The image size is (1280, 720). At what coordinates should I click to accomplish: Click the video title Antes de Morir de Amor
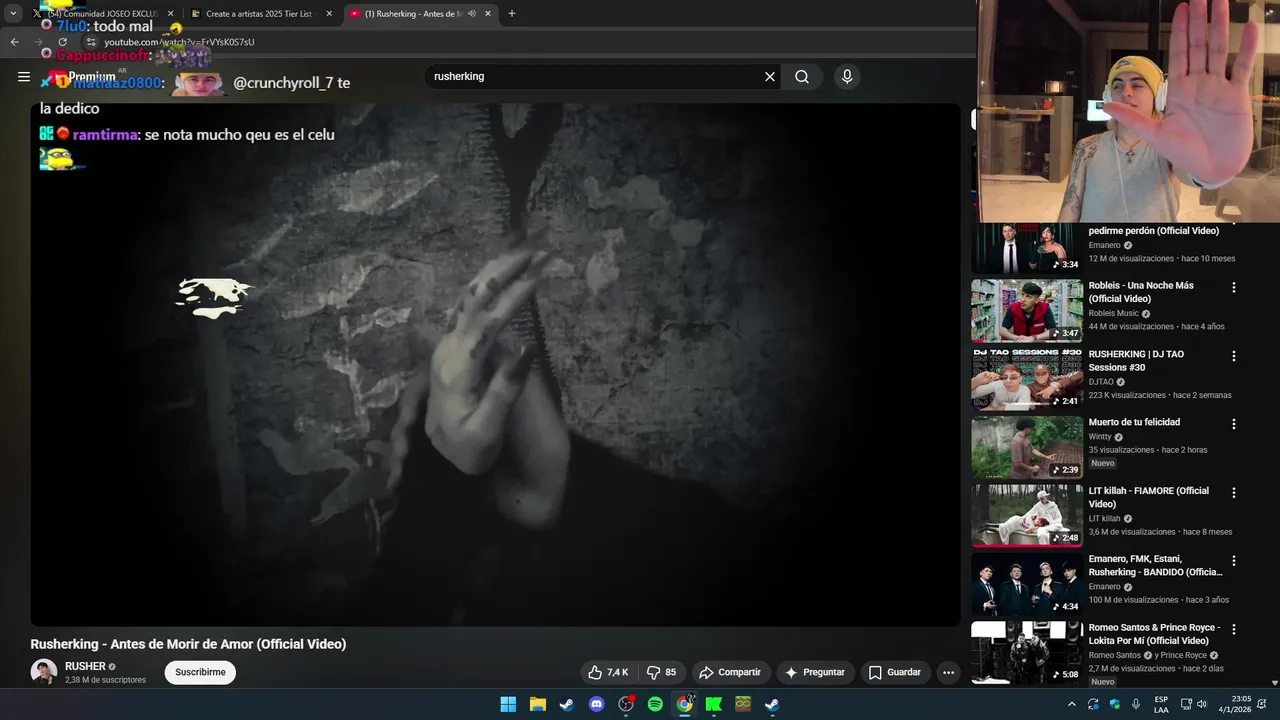coord(188,644)
